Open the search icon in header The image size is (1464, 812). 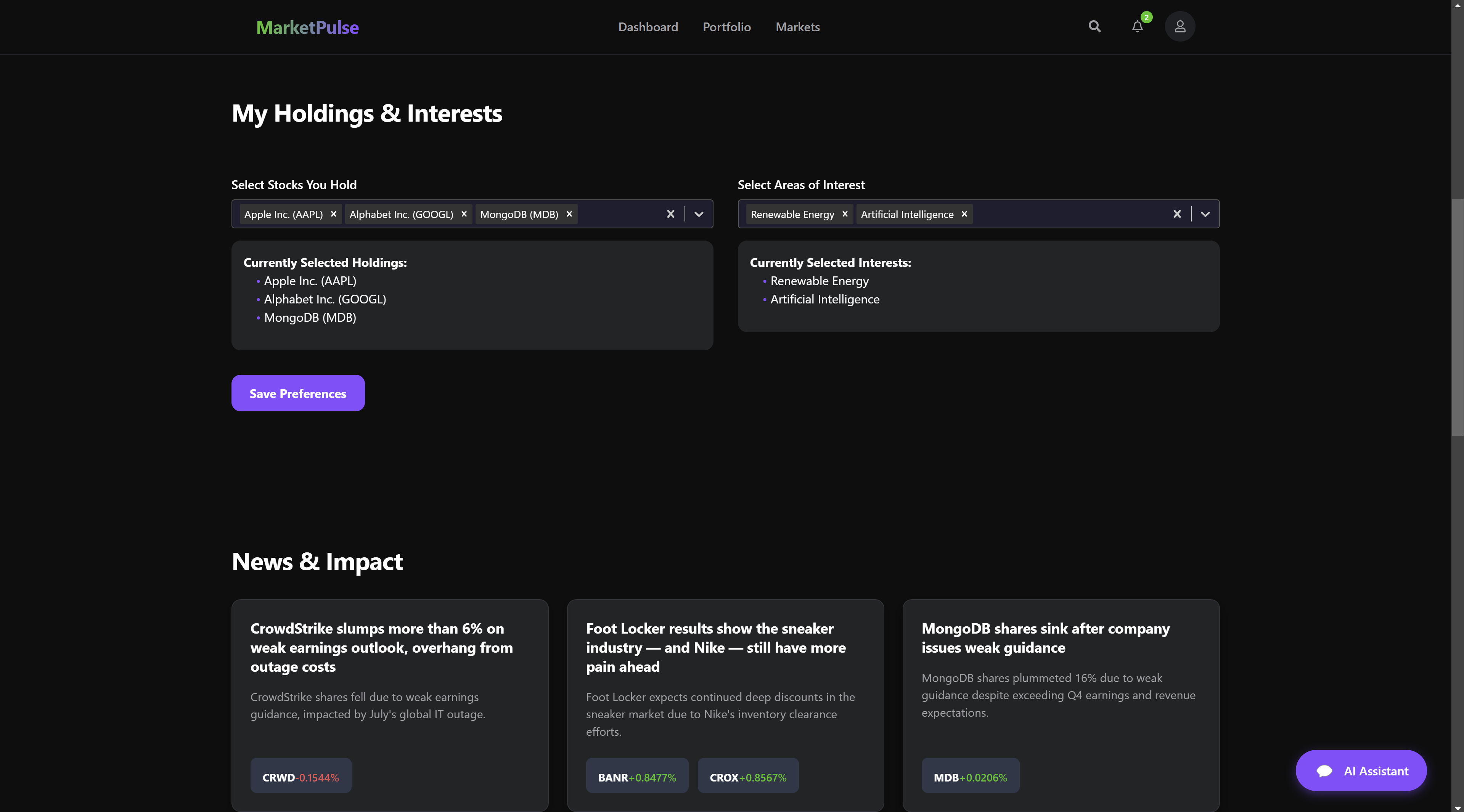tap(1094, 27)
